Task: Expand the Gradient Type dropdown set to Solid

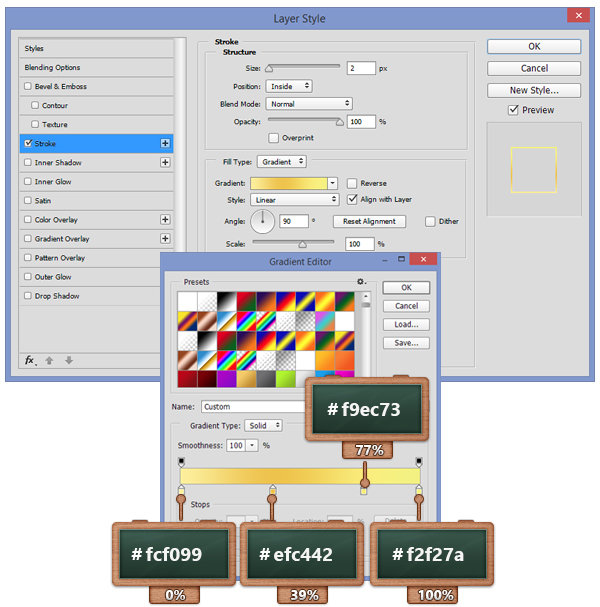Action: [x=261, y=425]
